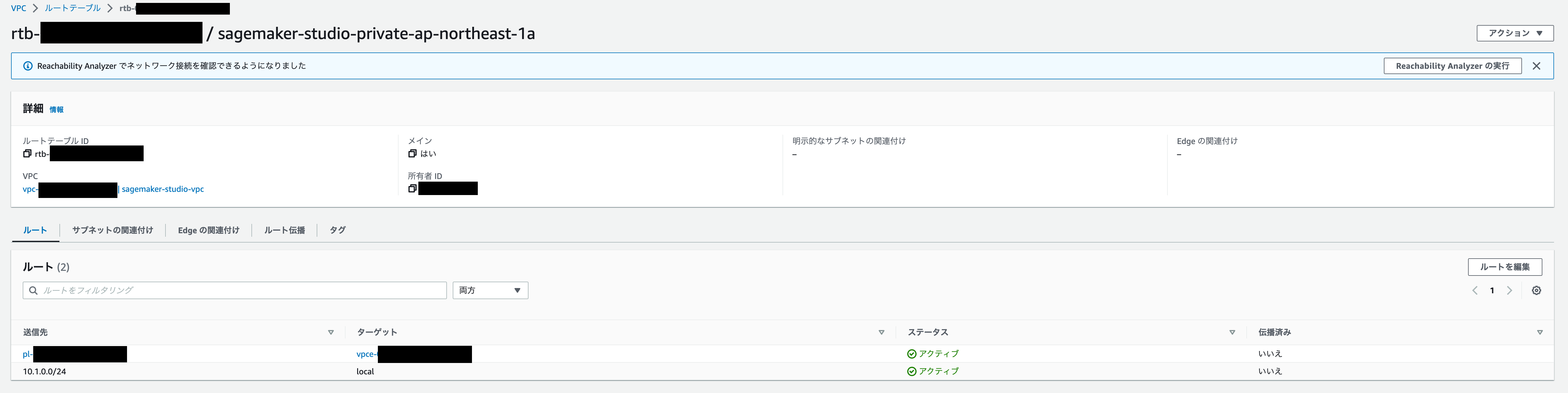Open the 情報 link next to 詳細
Image resolution: width=1568 pixels, height=393 pixels.
[57, 110]
